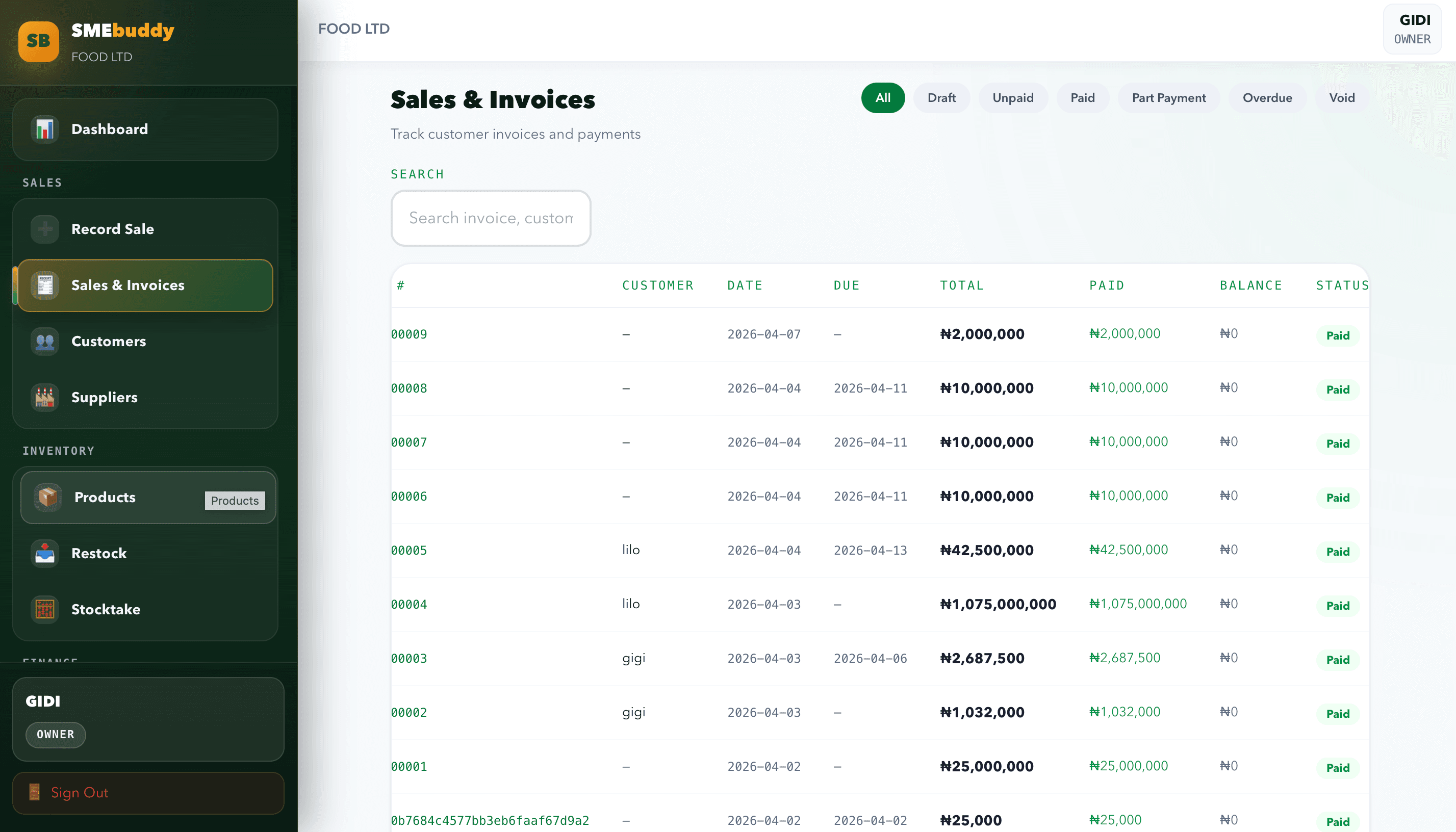Click the GIDI OWNER profile badge top right
This screenshot has width=1456, height=832.
(x=1412, y=29)
